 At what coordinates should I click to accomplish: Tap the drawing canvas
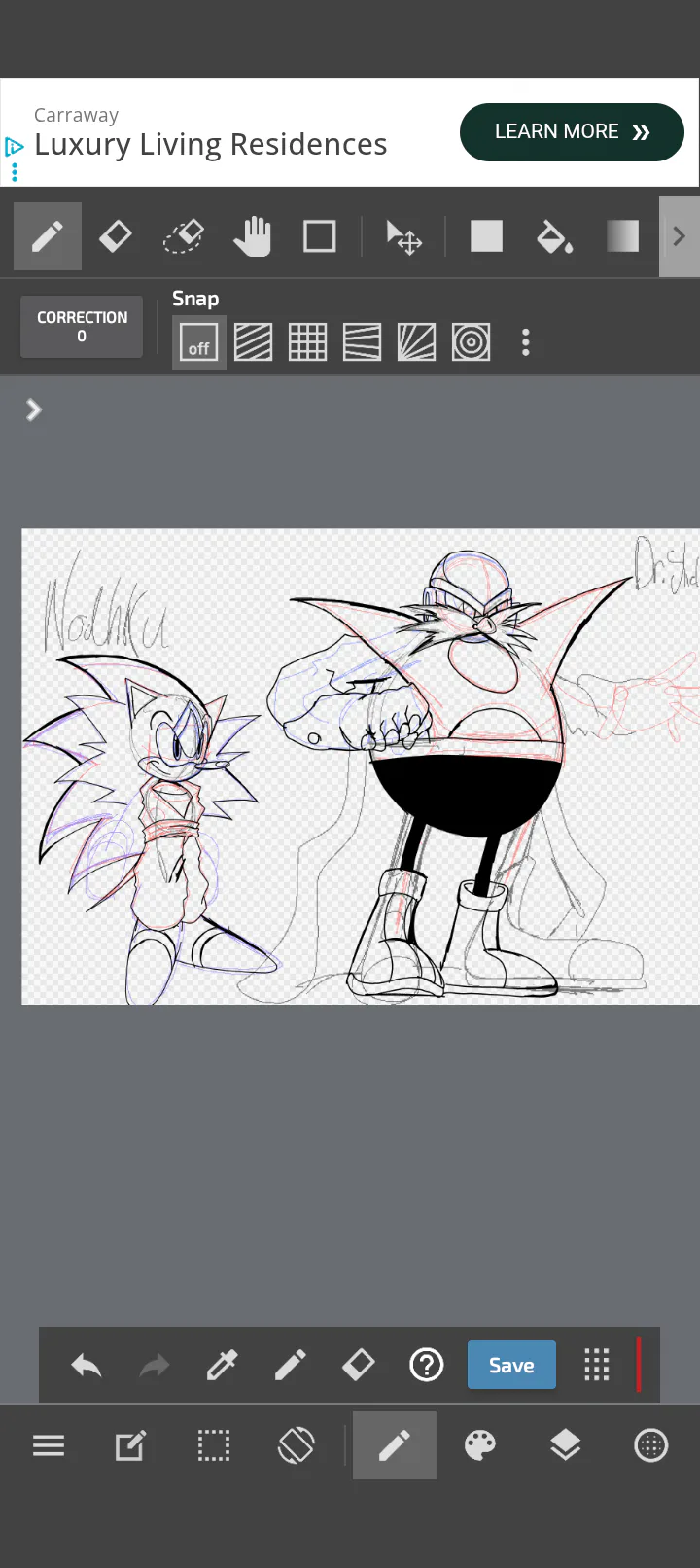coord(361,766)
